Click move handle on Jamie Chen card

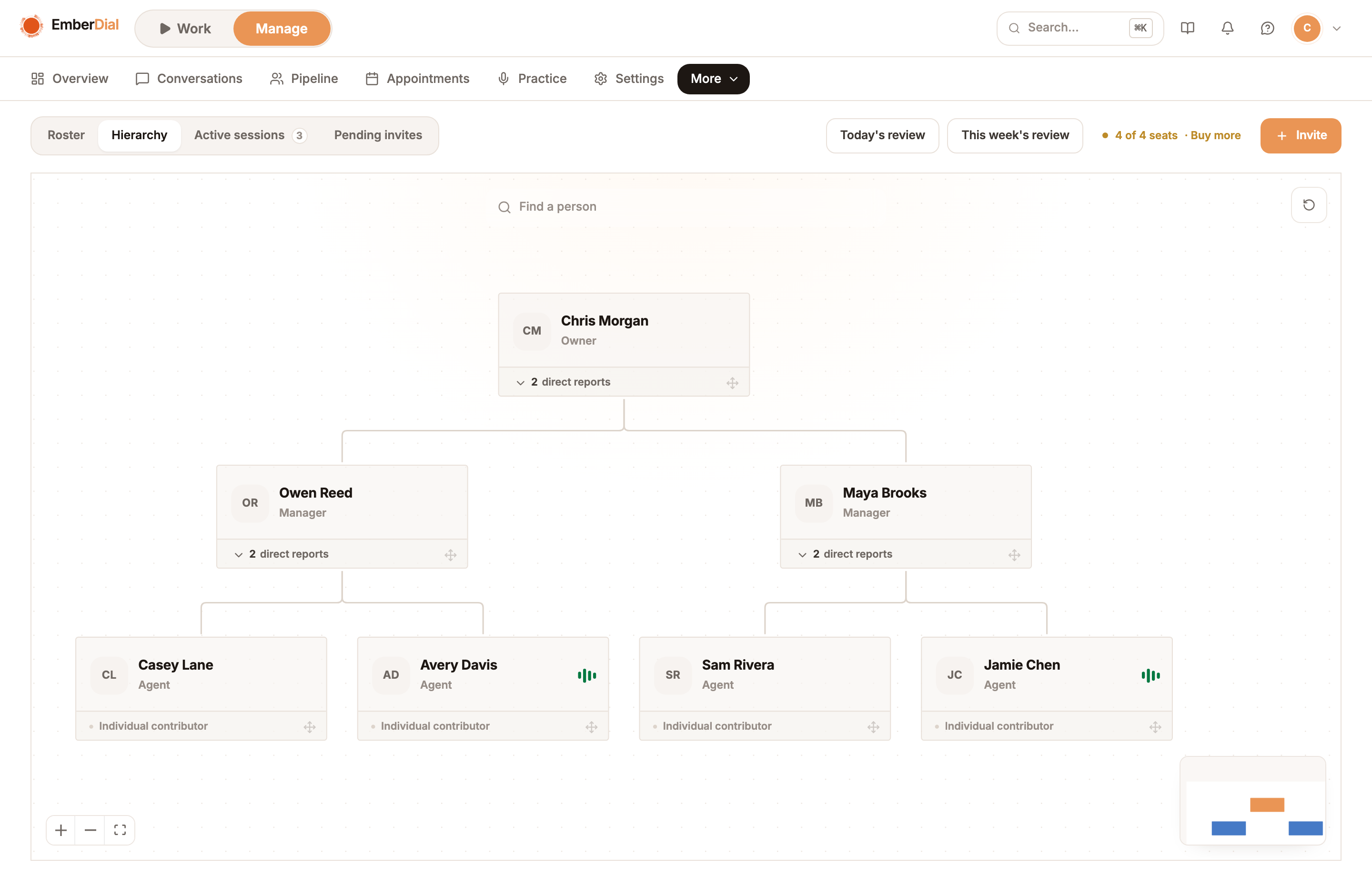pos(1155,726)
